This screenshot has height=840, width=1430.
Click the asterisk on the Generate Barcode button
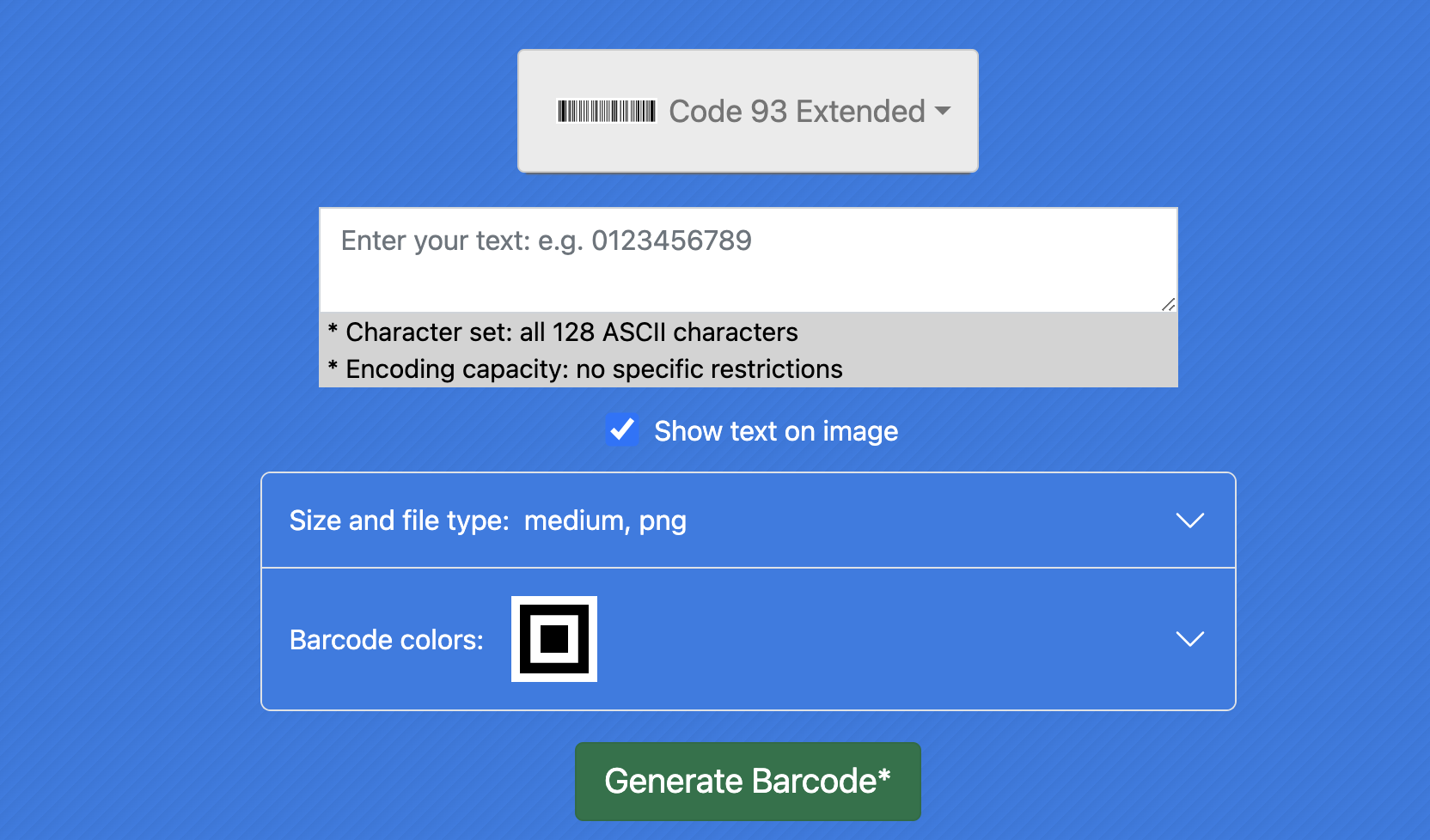[x=884, y=774]
